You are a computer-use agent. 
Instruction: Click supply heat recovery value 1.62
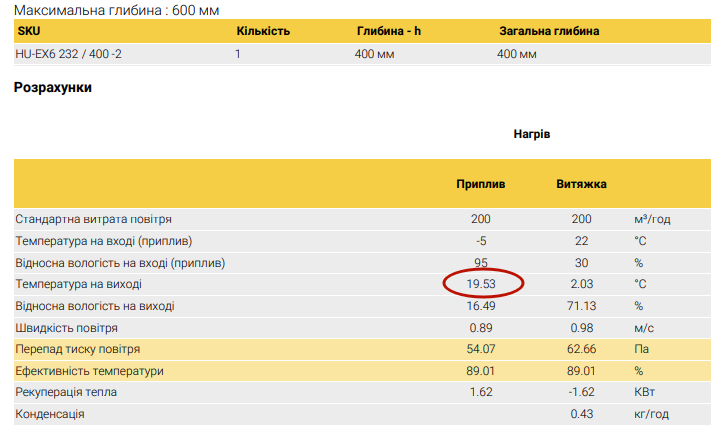(481, 392)
